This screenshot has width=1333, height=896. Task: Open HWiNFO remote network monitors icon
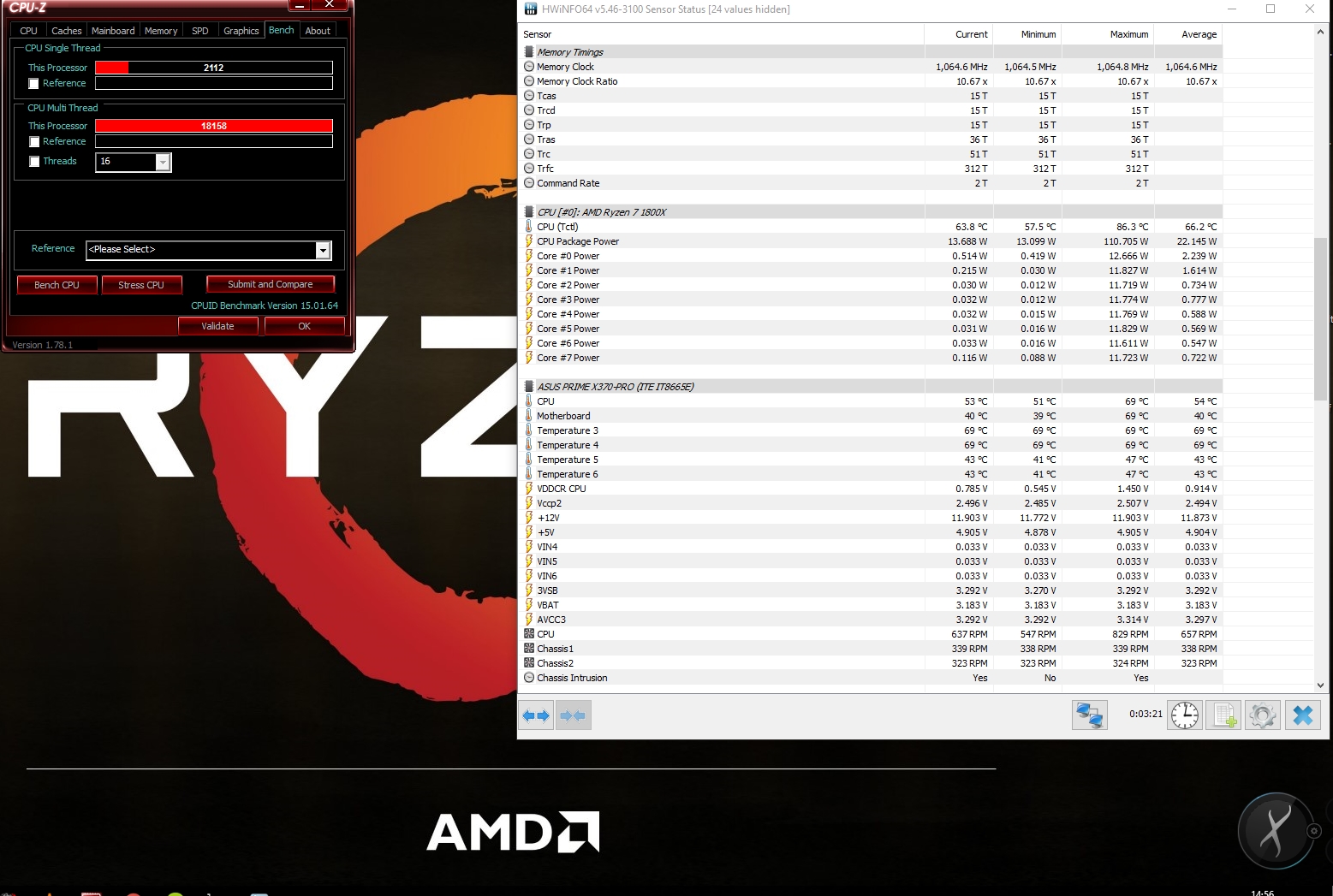point(1089,715)
